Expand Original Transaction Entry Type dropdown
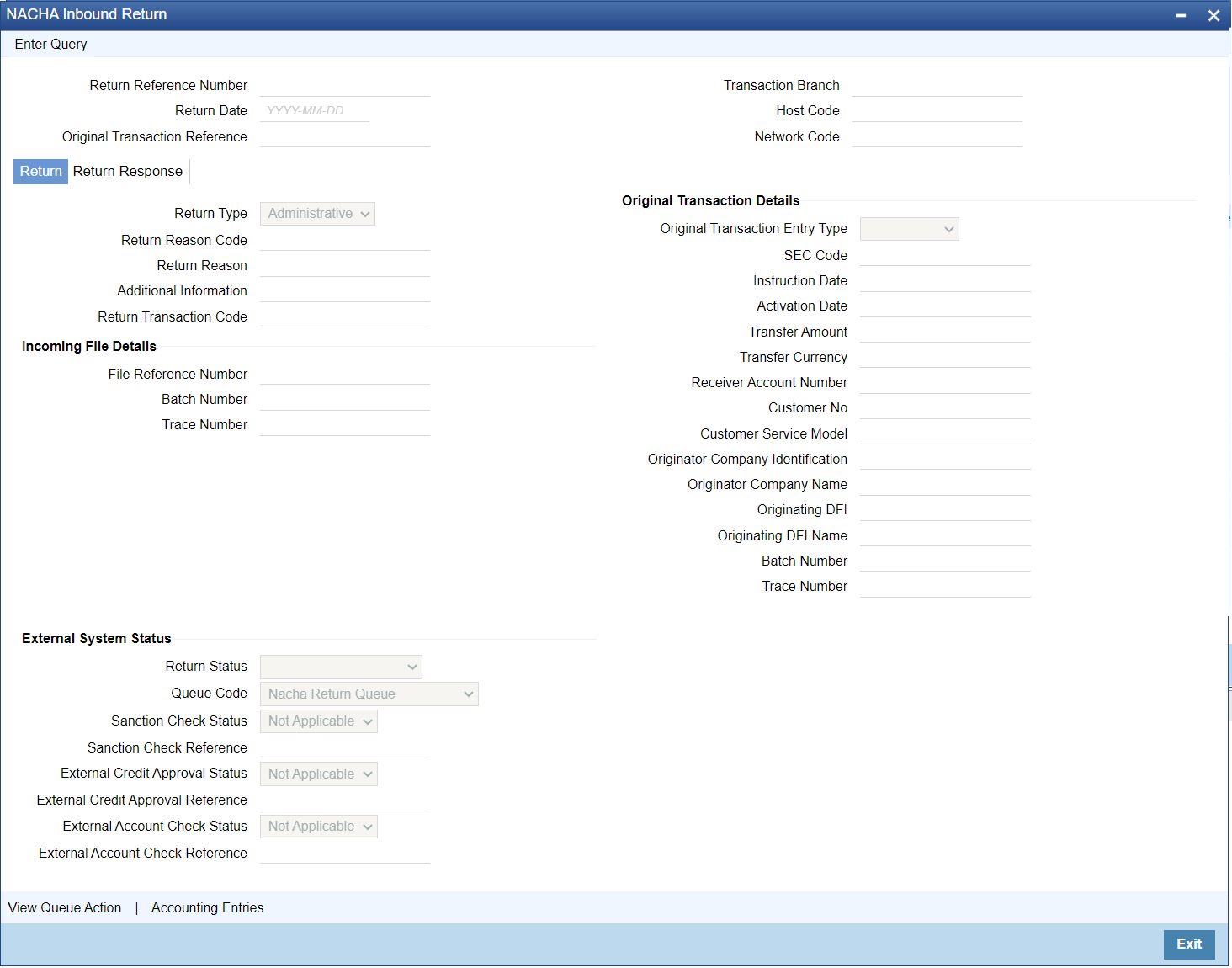This screenshot has width=1232, height=968. 909,229
